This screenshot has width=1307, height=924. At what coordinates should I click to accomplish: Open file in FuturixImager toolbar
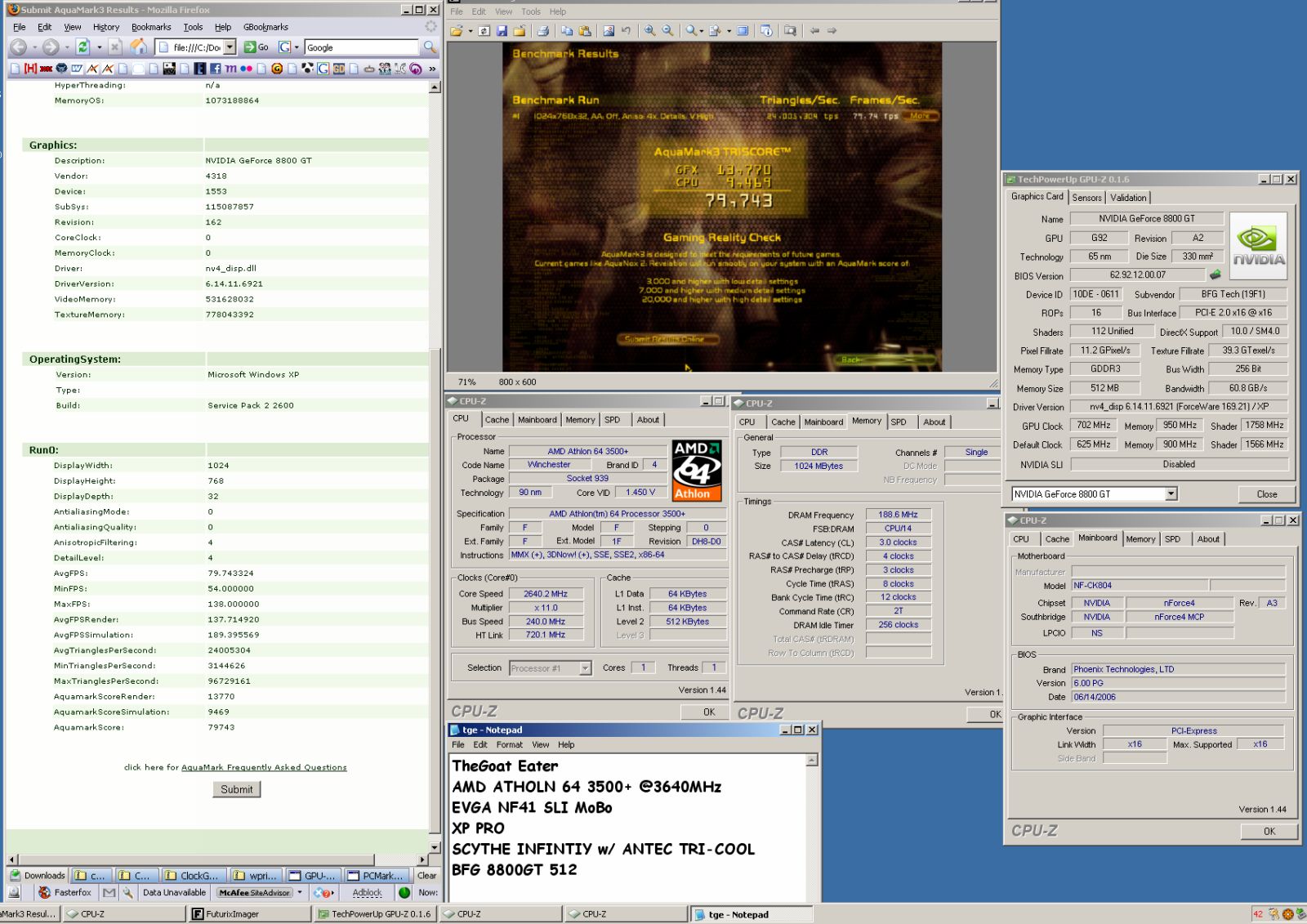point(456,31)
